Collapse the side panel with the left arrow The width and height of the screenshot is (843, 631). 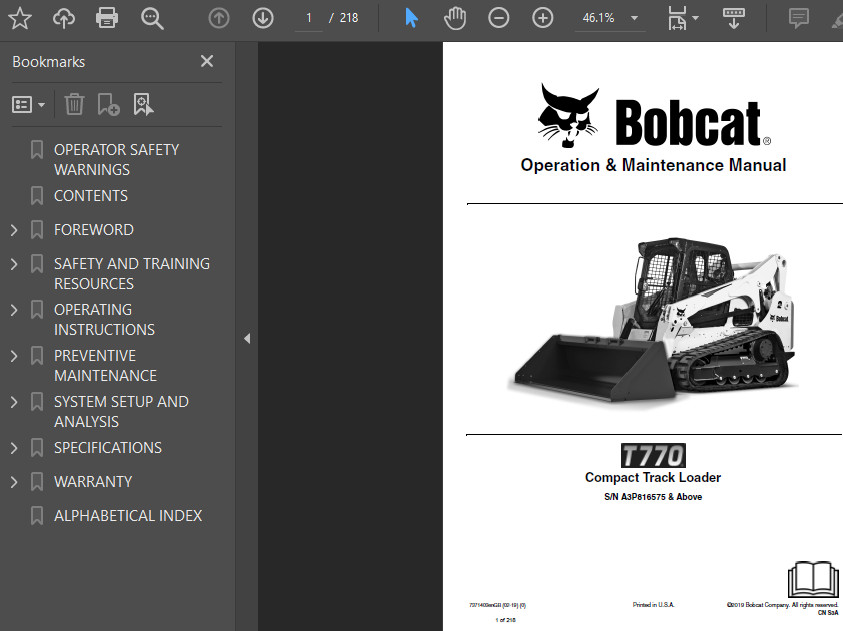(247, 339)
